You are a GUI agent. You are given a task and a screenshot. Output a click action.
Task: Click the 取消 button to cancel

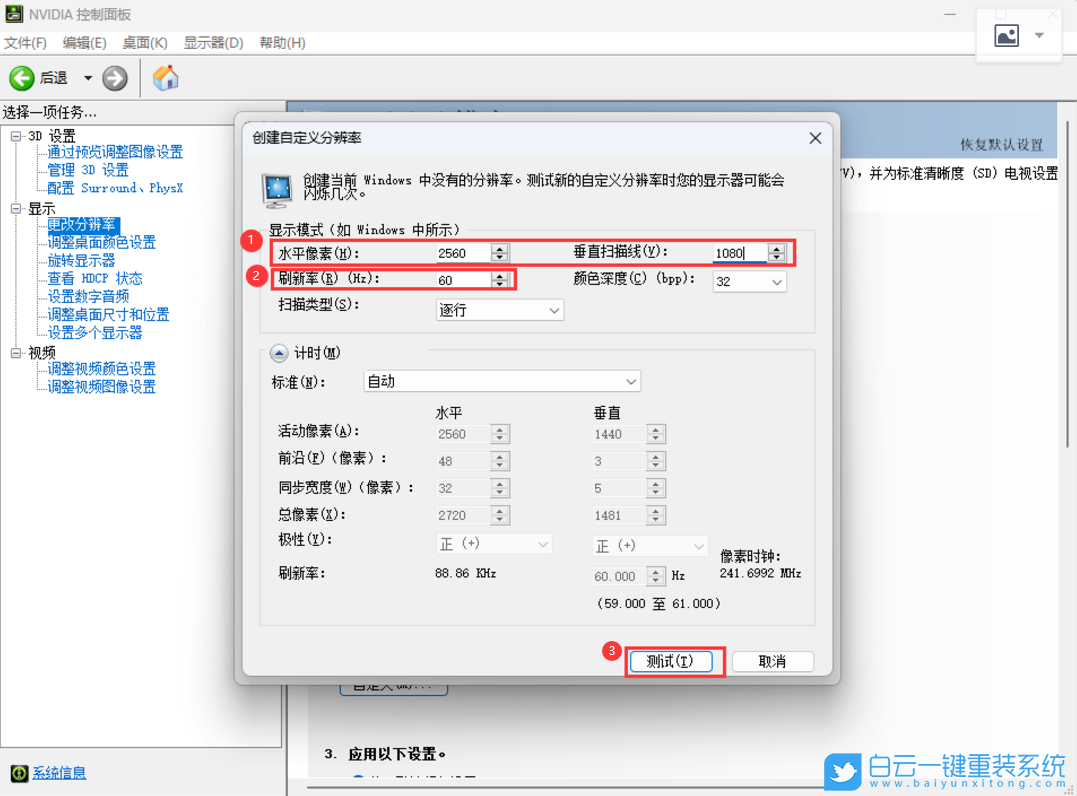(772, 661)
